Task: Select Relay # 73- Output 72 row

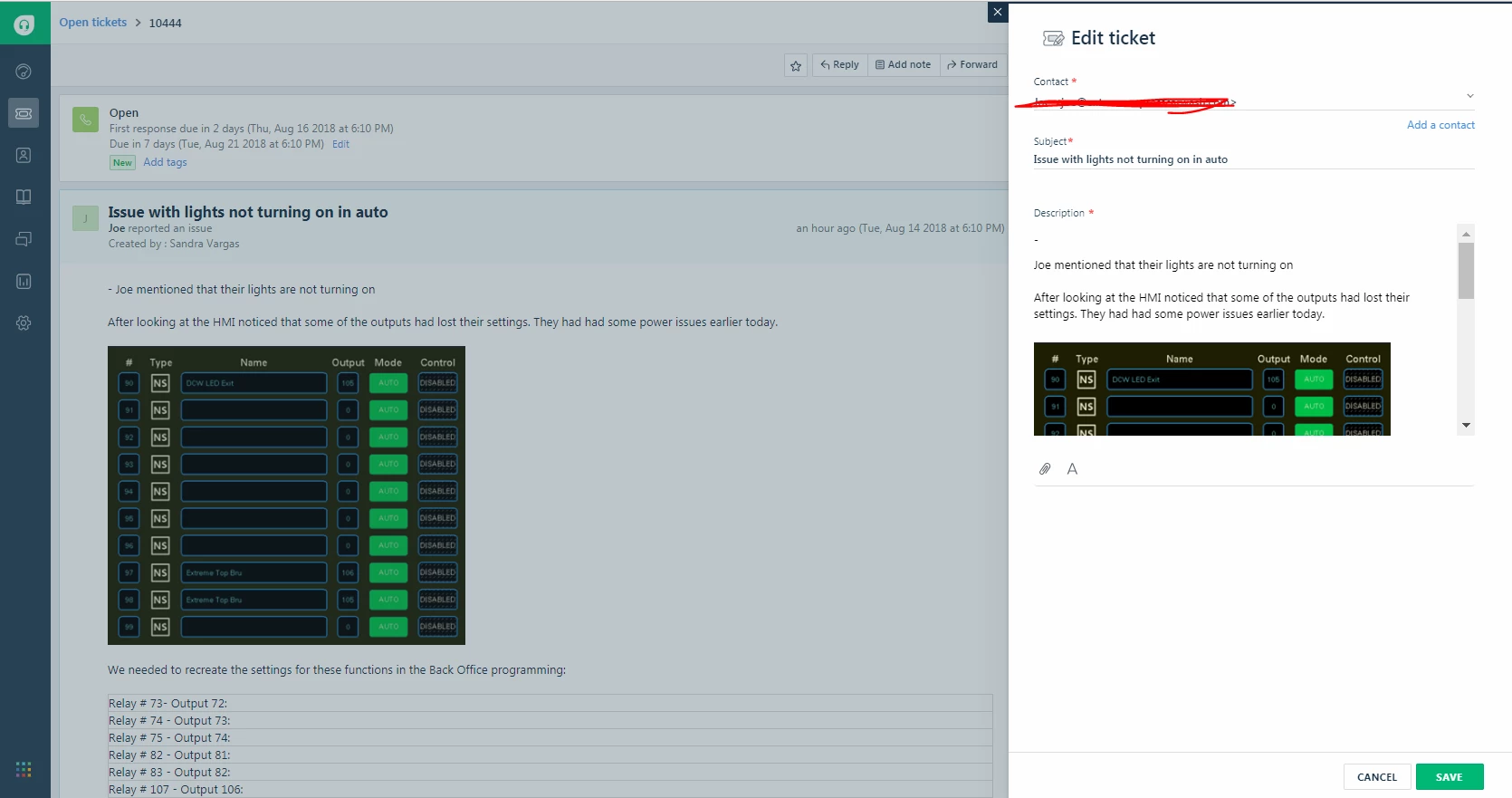Action: [550, 704]
